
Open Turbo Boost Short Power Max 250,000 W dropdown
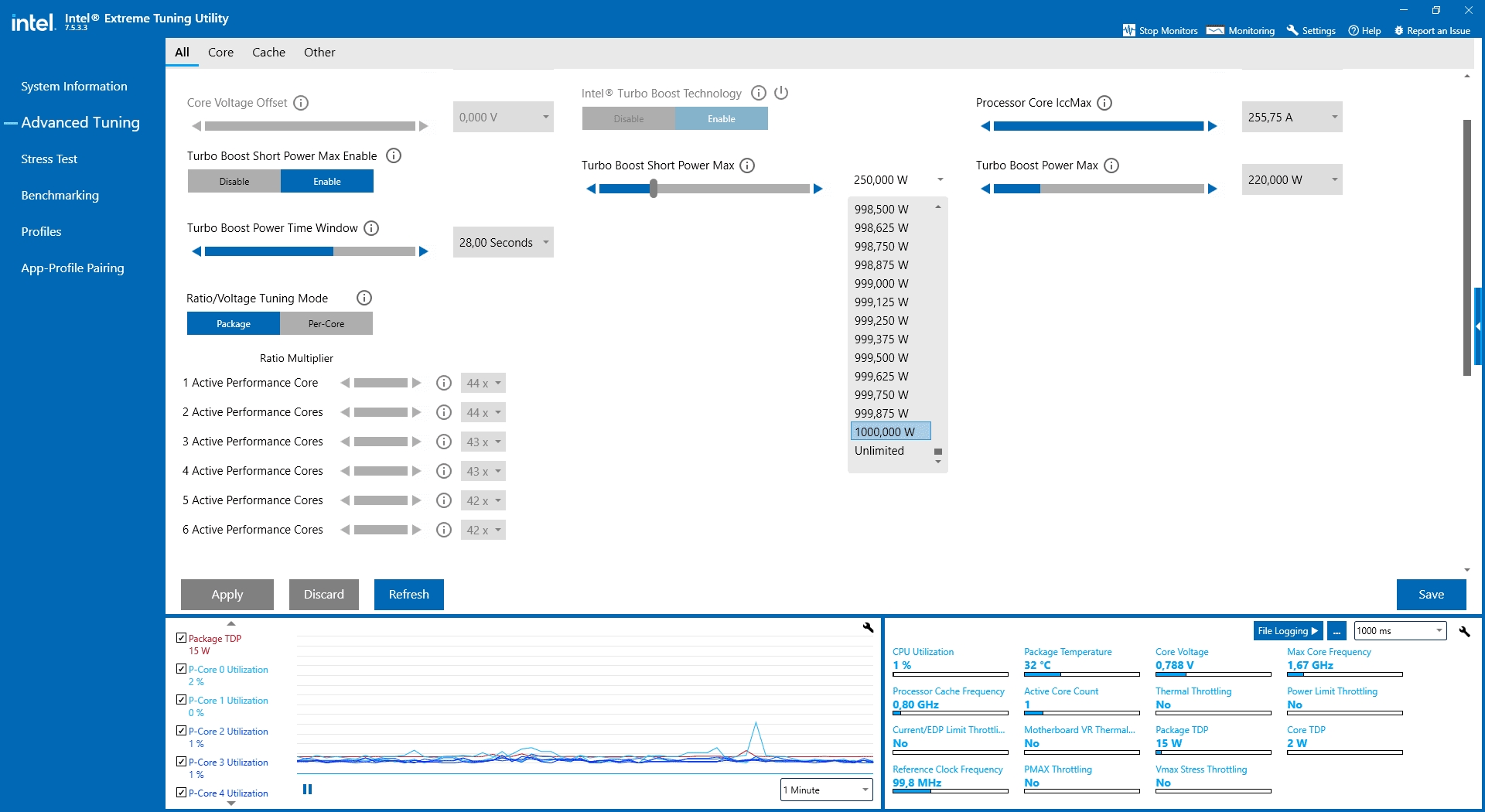coord(898,179)
